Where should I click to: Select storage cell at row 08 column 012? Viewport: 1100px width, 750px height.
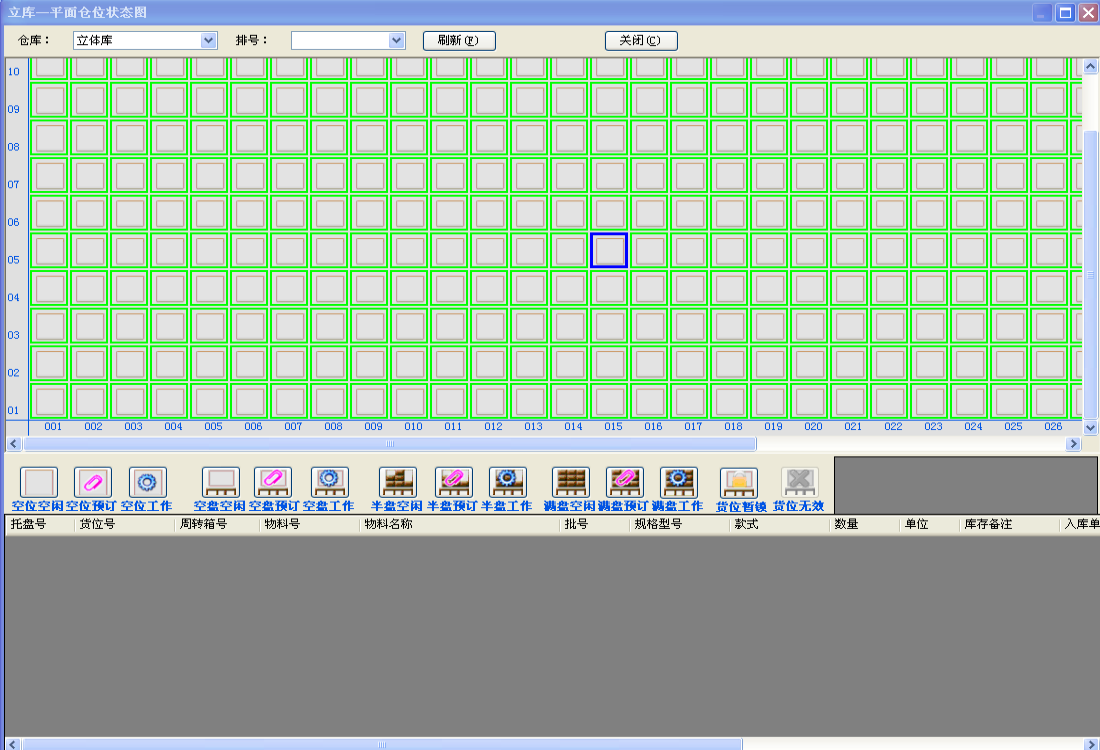point(490,138)
